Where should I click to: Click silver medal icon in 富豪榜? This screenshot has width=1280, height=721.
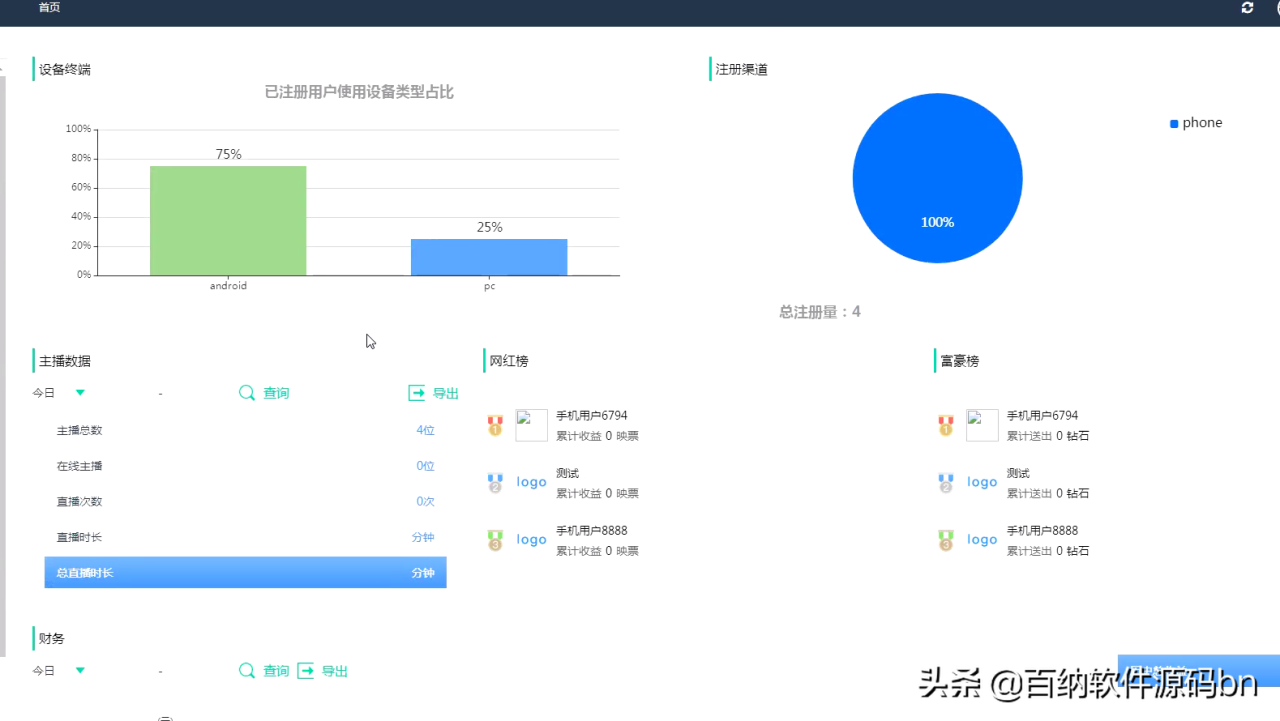(x=946, y=483)
